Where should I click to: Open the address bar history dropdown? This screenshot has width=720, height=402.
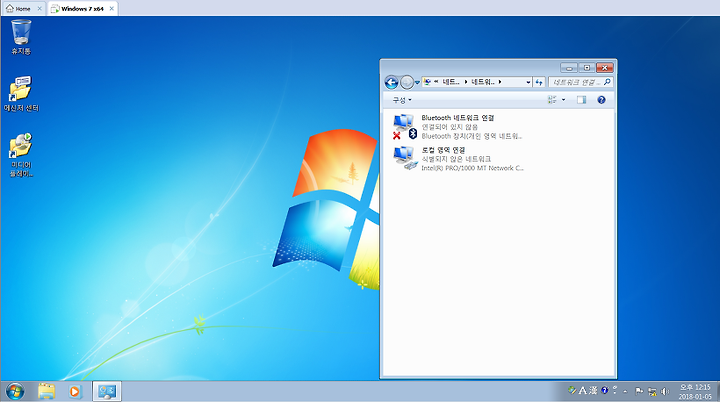coord(528,82)
